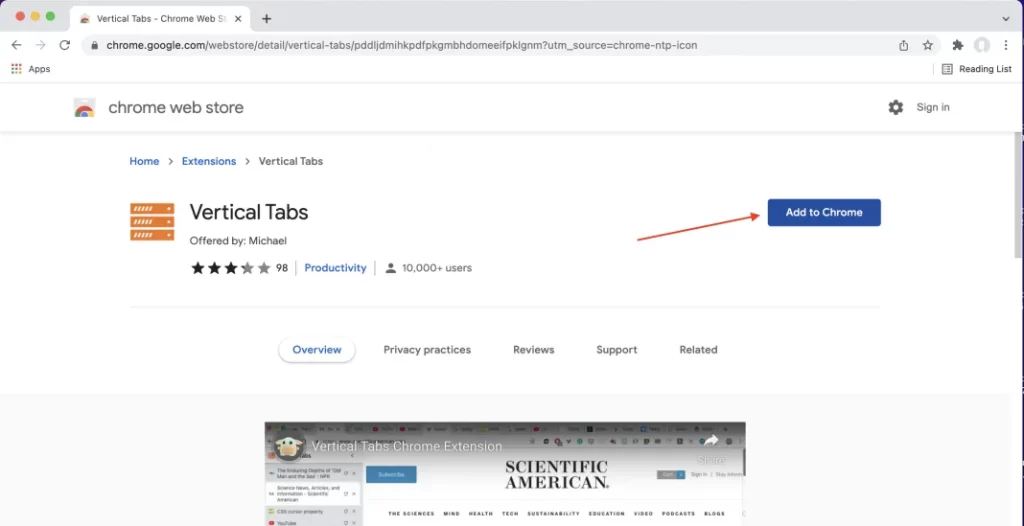Click the Vertical Tabs extension icon
Viewport: 1024px width, 526px height.
[x=152, y=222]
